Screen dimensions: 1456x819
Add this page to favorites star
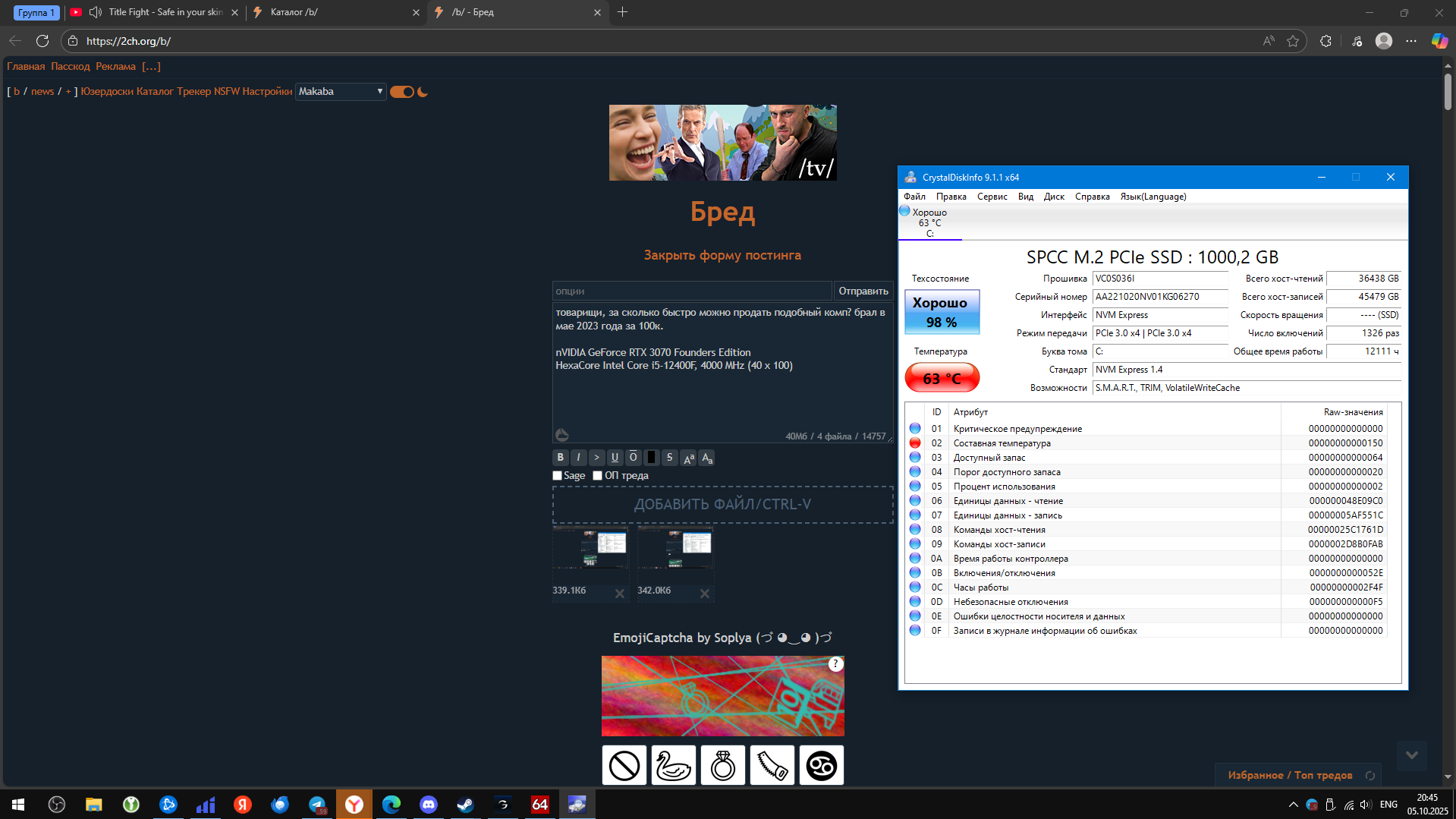click(1293, 41)
